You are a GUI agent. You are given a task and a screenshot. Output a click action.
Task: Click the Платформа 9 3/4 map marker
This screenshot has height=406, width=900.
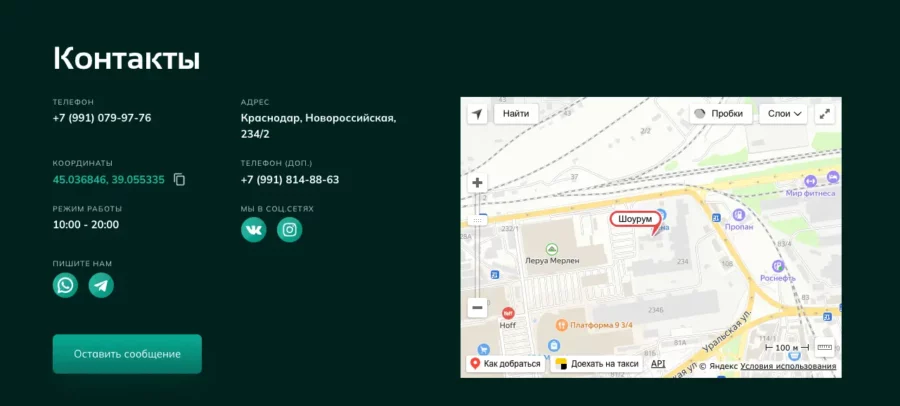[x=562, y=325]
